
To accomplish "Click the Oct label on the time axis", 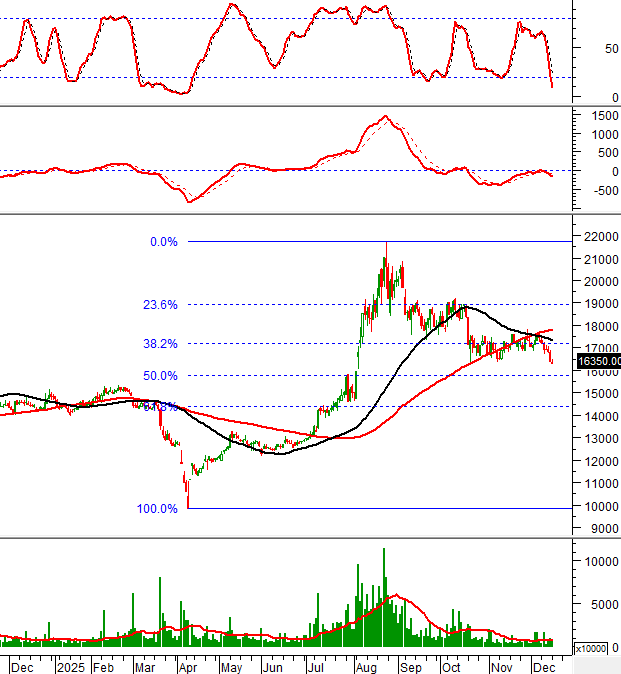I will click(x=451, y=665).
